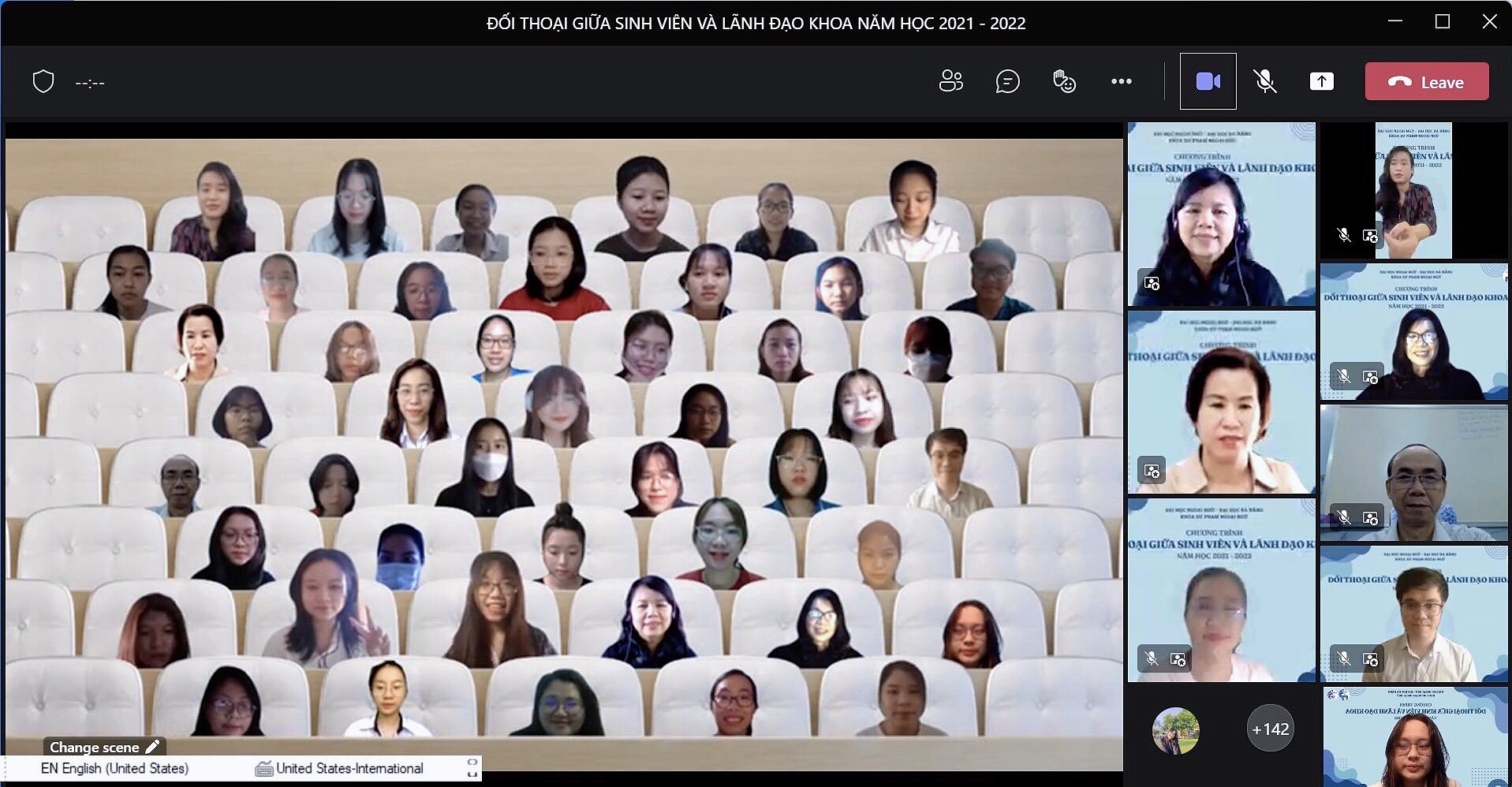This screenshot has height=787, width=1512.
Task: Open reactions and raise hand menu
Action: pyautogui.click(x=1064, y=81)
